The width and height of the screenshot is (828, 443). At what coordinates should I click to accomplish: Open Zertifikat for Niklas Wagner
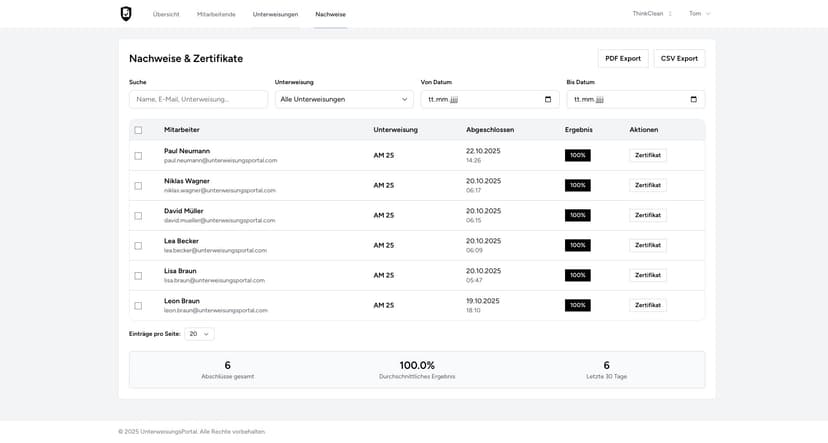pos(647,185)
